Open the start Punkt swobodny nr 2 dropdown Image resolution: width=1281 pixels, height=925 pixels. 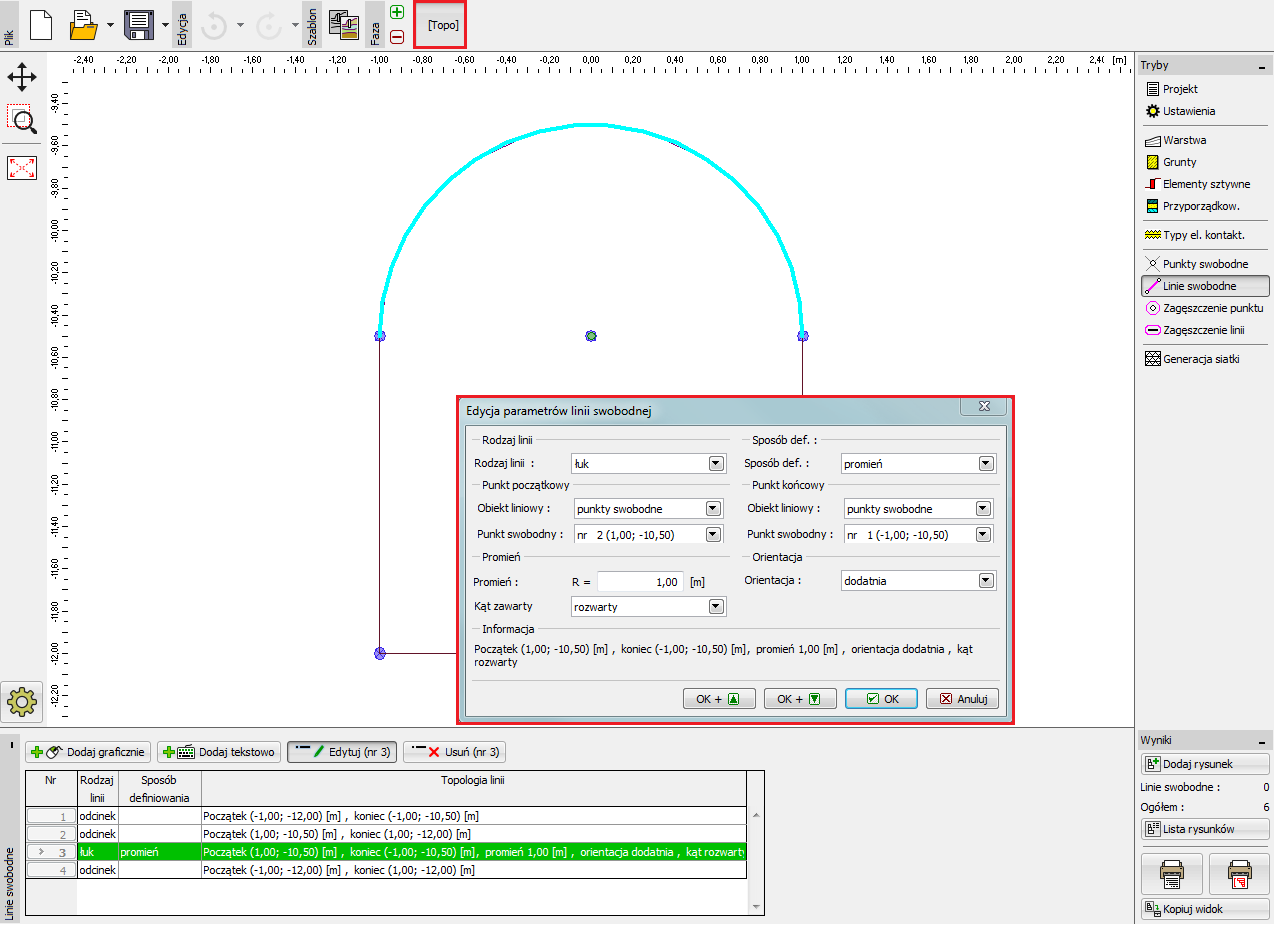point(648,534)
